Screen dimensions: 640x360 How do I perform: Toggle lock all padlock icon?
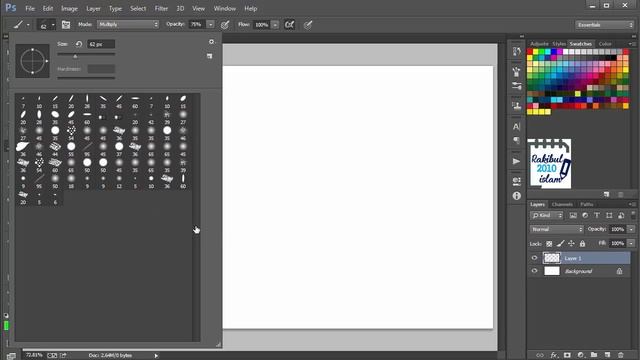tap(582, 244)
